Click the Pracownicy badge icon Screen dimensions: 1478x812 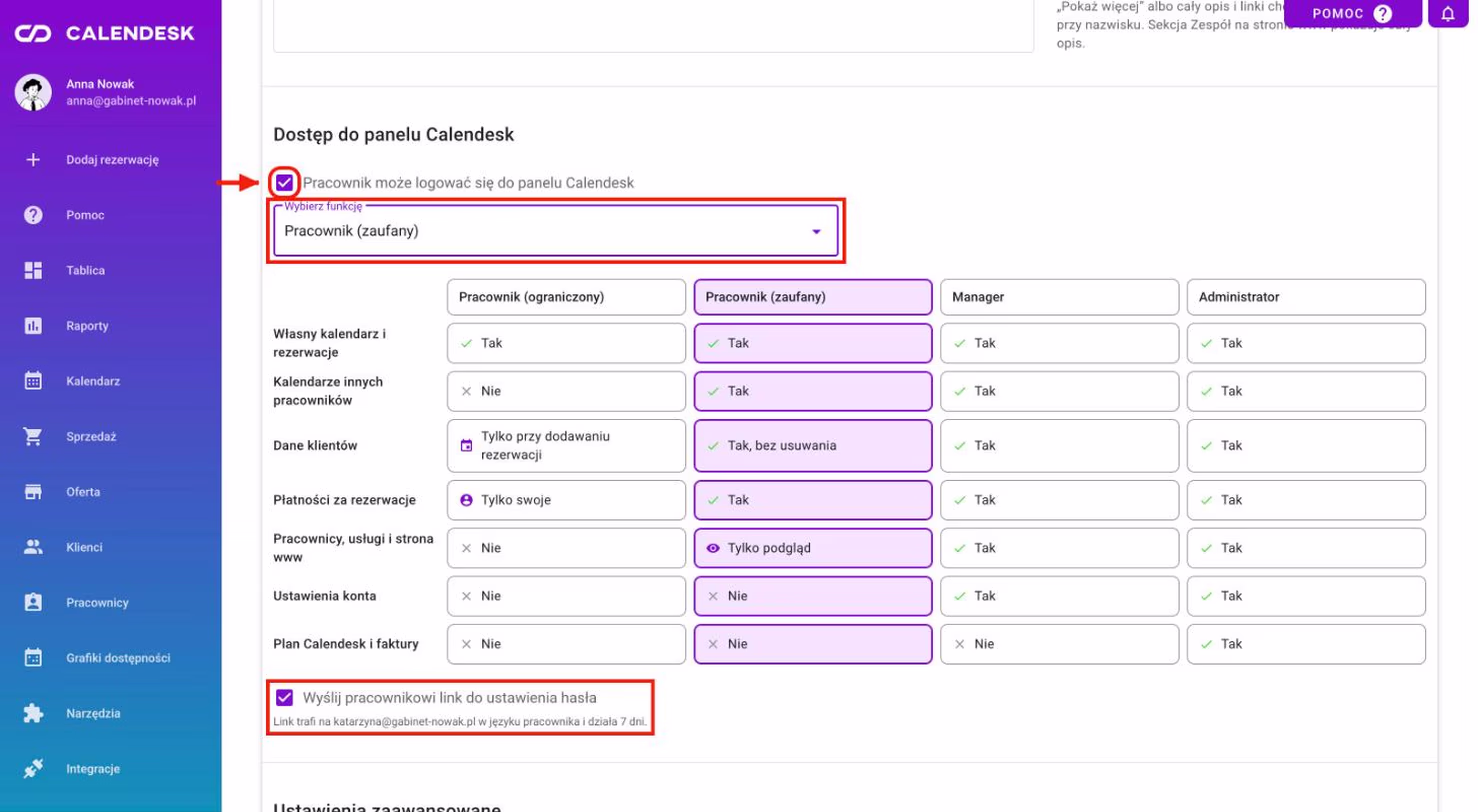[33, 602]
